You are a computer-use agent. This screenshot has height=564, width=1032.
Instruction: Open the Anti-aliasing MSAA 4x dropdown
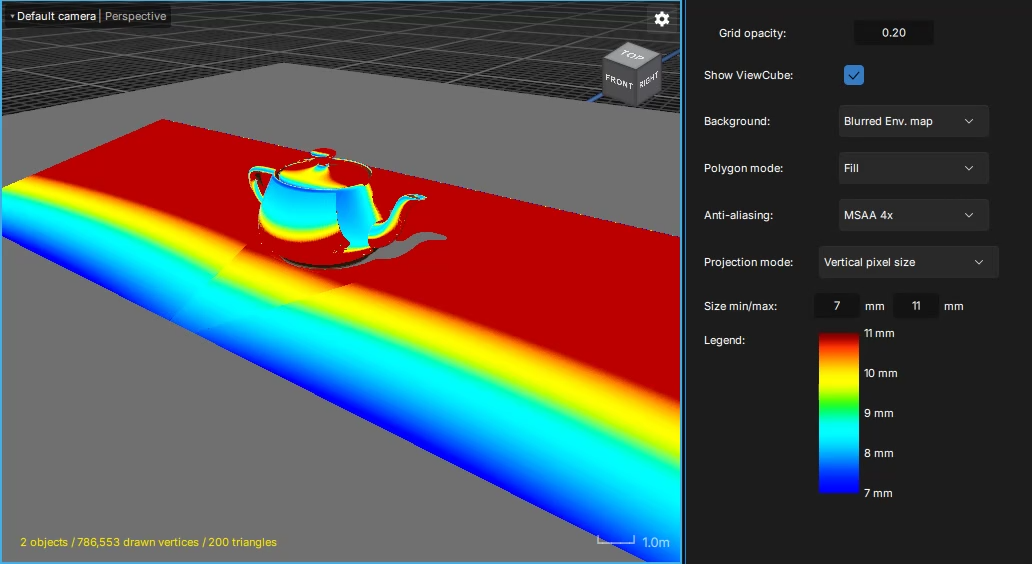pos(913,215)
